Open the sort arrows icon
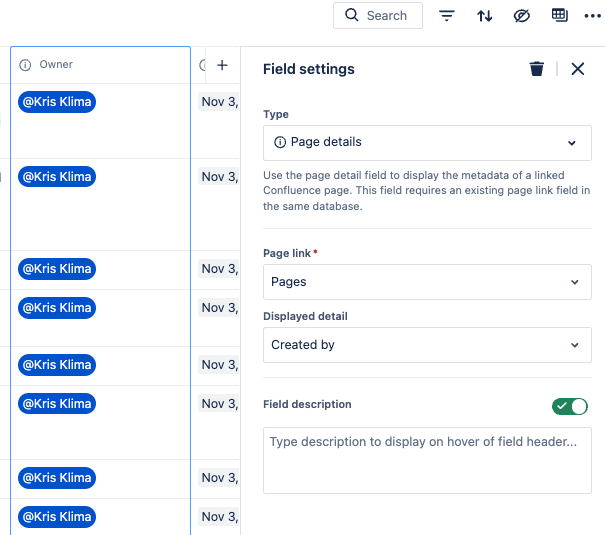Viewport: 605px width, 535px height. [x=485, y=16]
